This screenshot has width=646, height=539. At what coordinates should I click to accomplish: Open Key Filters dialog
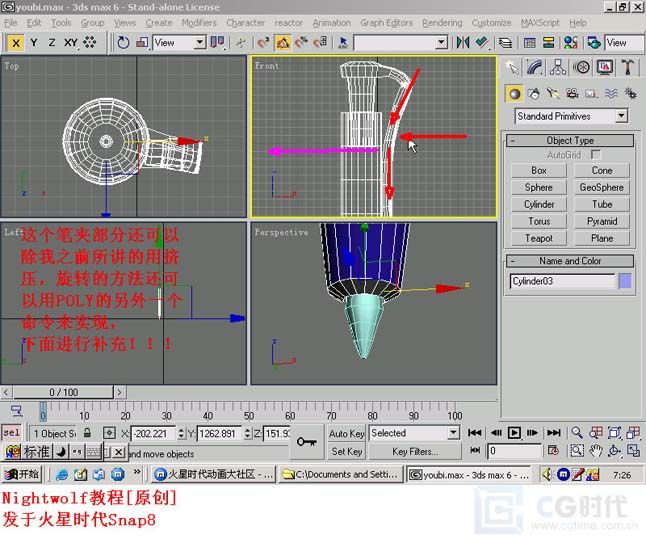(415, 452)
